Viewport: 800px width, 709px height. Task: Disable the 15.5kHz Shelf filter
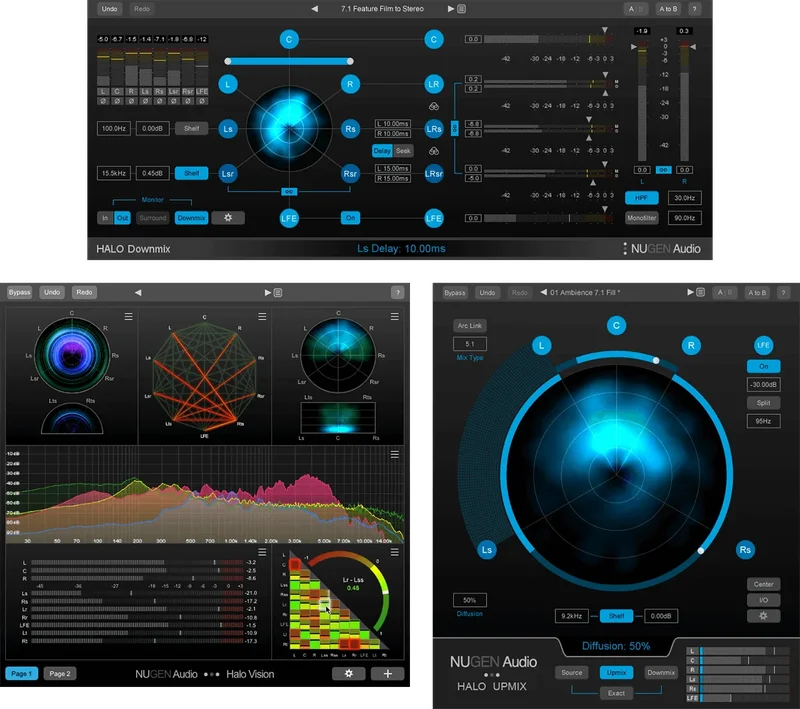click(x=191, y=173)
